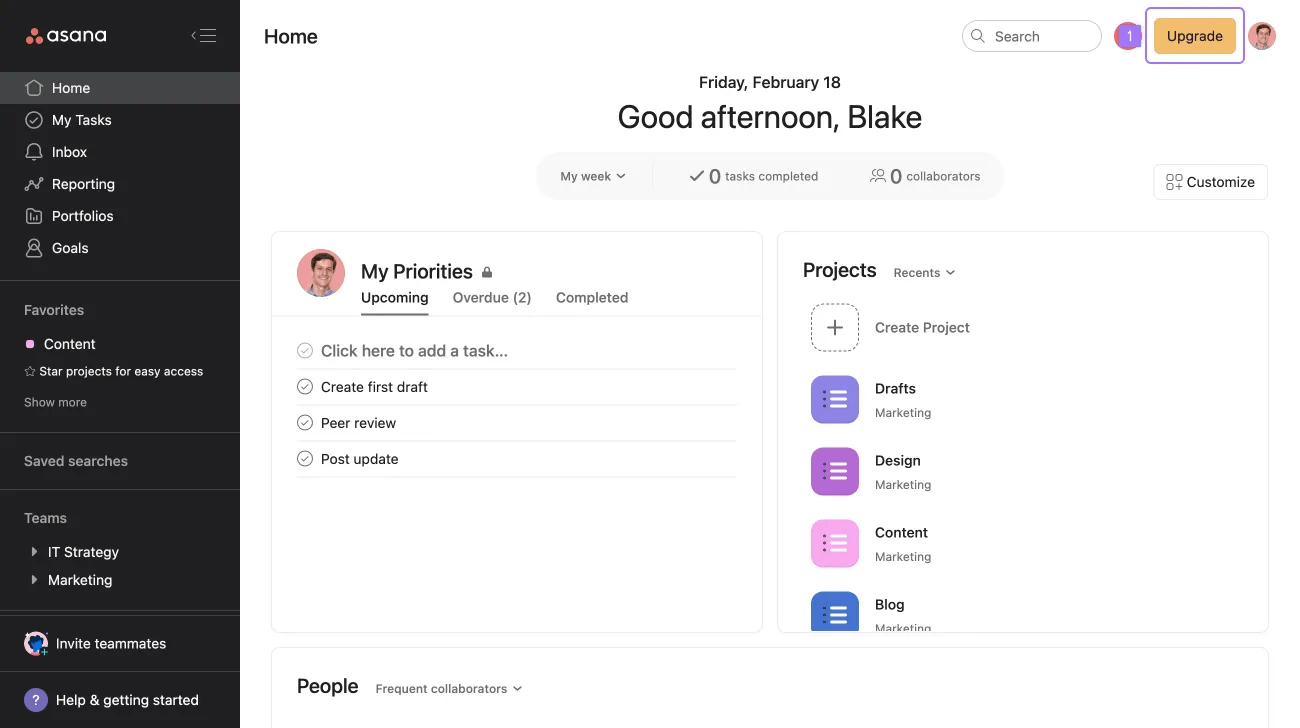Click the Upgrade button
Viewport: 1300px width, 728px height.
click(x=1194, y=36)
